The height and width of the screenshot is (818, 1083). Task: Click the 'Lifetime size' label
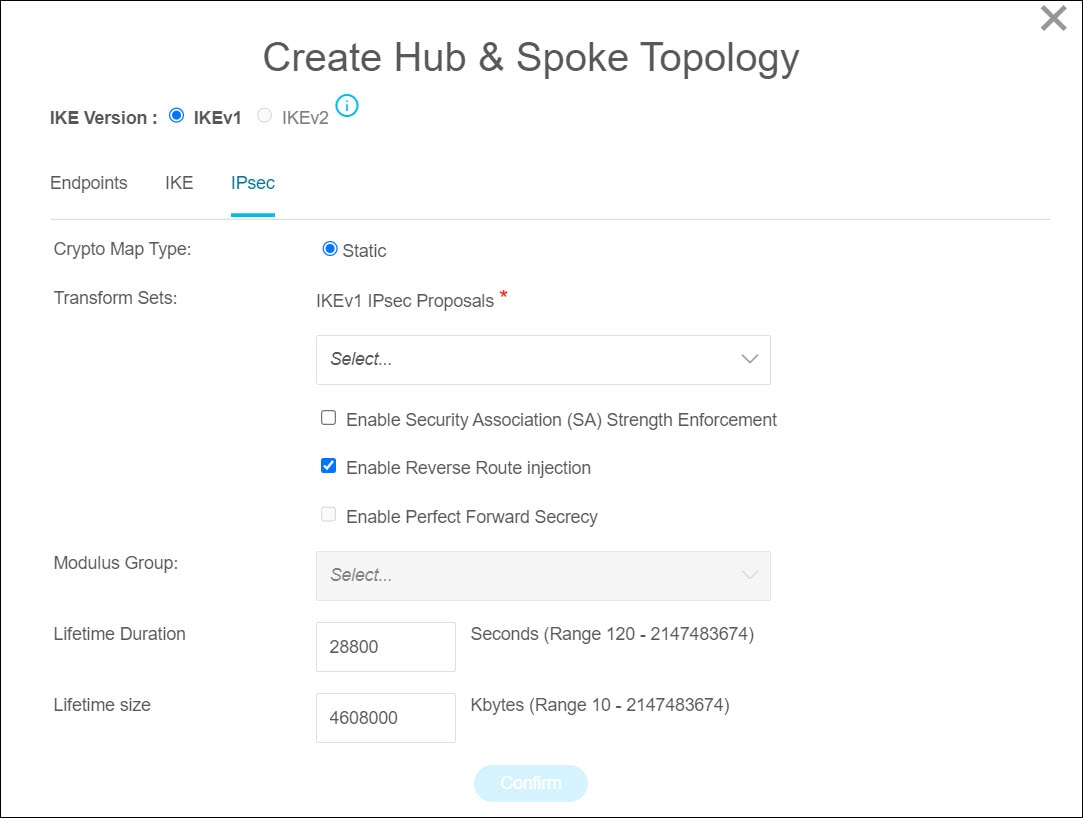tap(102, 705)
